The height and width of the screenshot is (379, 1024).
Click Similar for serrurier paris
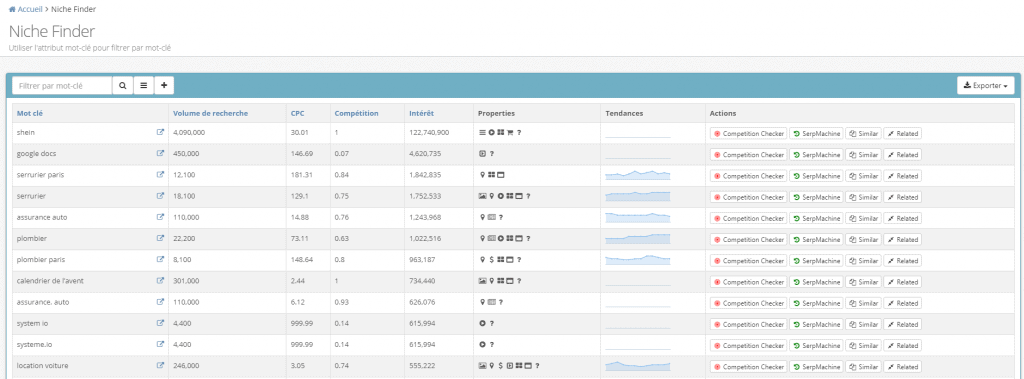863,176
